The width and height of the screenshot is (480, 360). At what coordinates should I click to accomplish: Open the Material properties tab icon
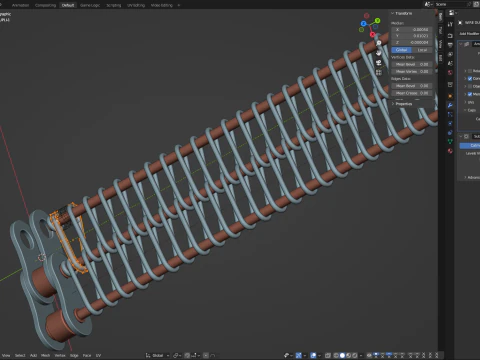tap(450, 151)
